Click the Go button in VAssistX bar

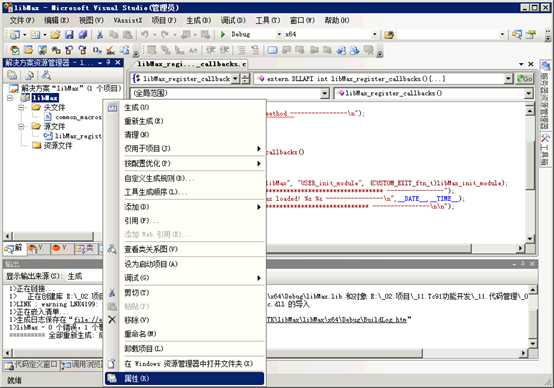pyautogui.click(x=525, y=78)
